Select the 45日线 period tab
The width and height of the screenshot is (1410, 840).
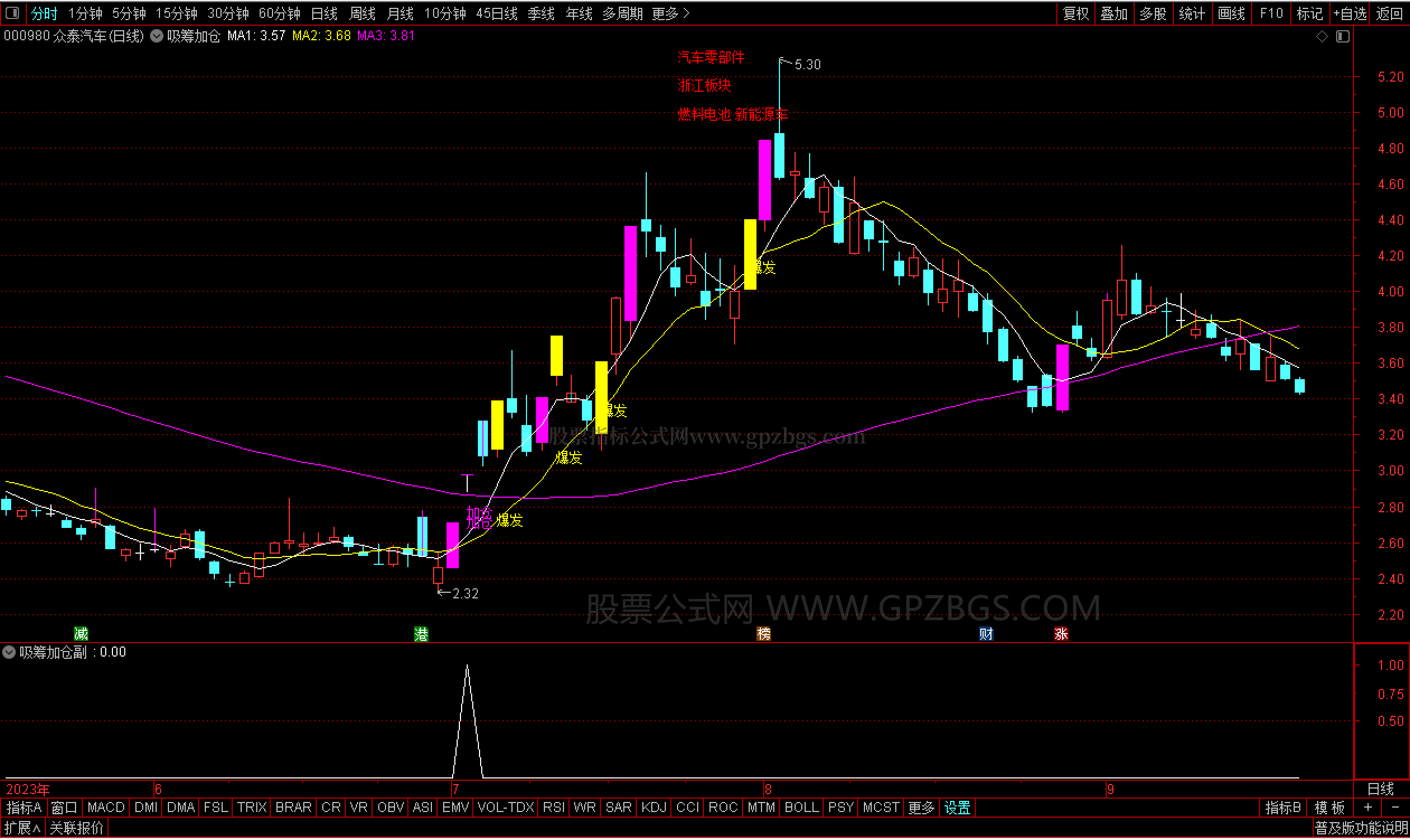tap(497, 13)
